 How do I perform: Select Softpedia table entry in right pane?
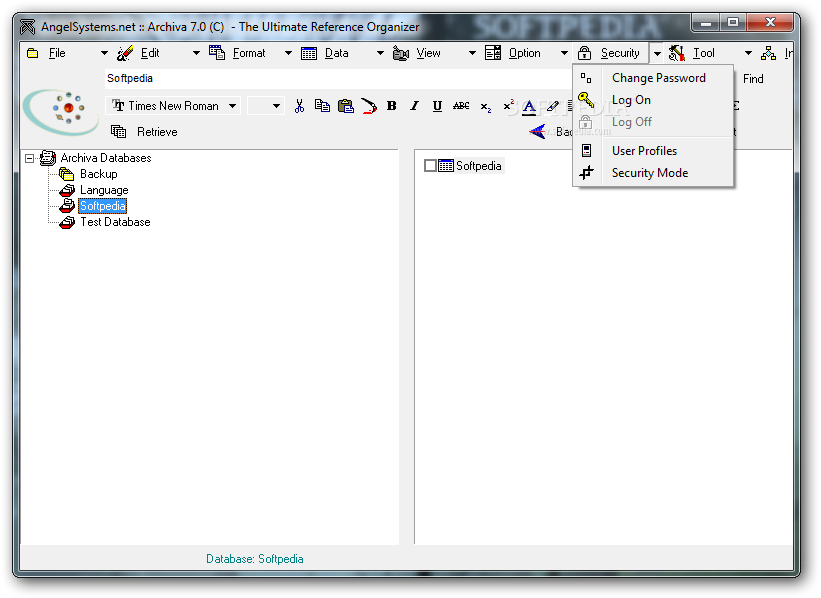(478, 166)
